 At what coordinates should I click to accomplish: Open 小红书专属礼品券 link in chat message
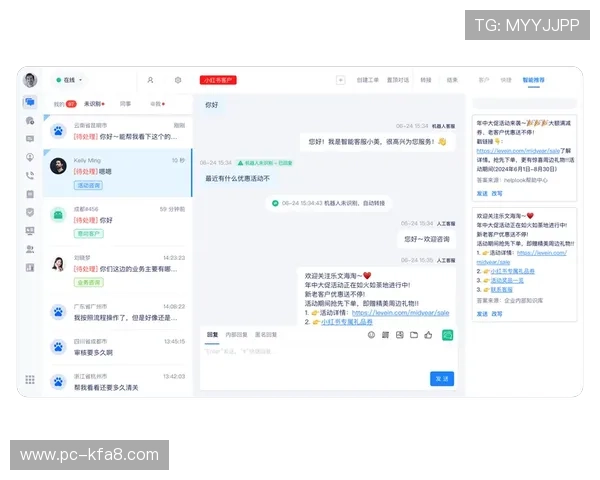click(347, 322)
